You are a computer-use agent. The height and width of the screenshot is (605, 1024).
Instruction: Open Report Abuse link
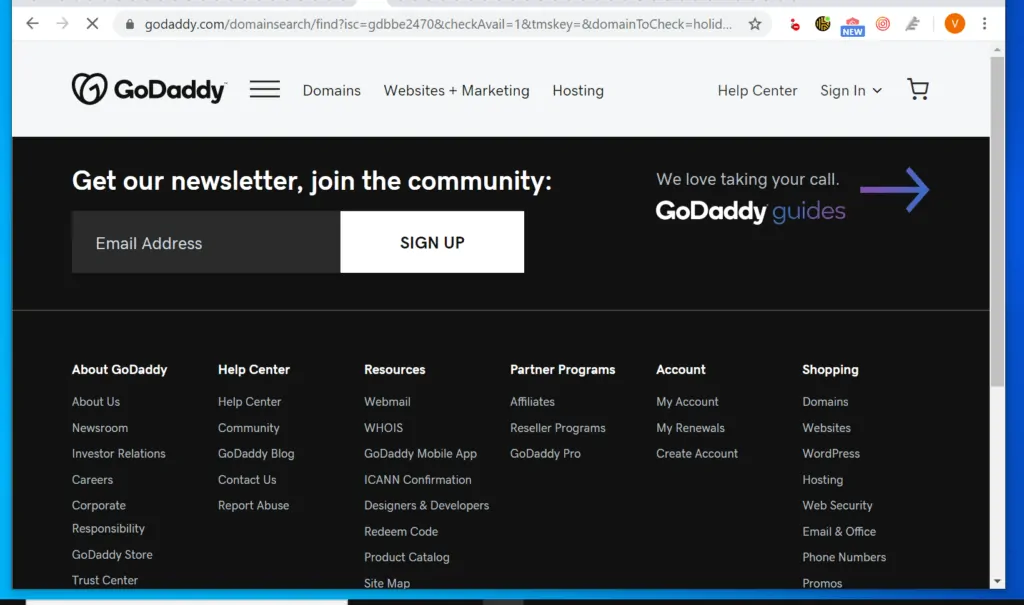(253, 506)
